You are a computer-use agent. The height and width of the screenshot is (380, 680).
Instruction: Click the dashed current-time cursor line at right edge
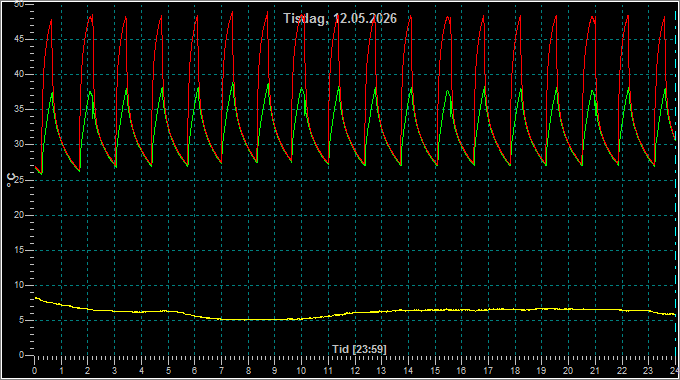[x=675, y=182]
